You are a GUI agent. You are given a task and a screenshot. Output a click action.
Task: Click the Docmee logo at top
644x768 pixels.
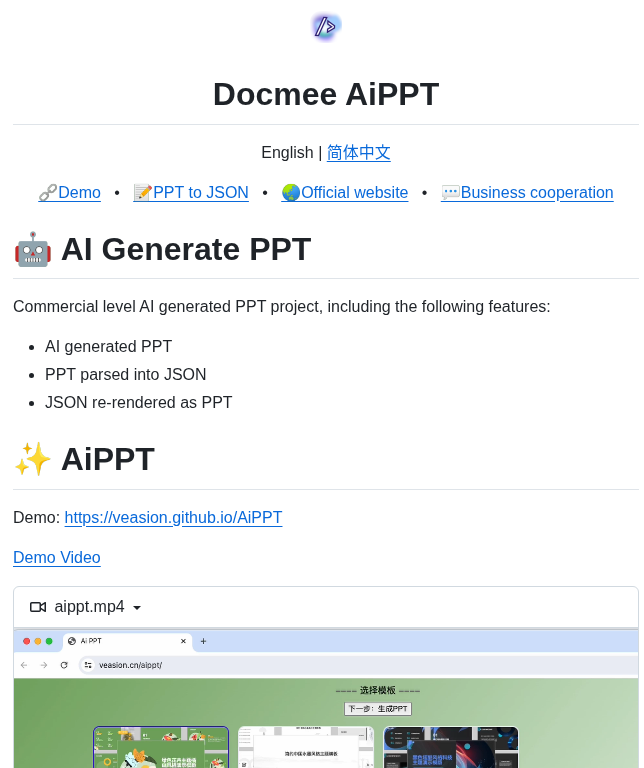coord(326,26)
